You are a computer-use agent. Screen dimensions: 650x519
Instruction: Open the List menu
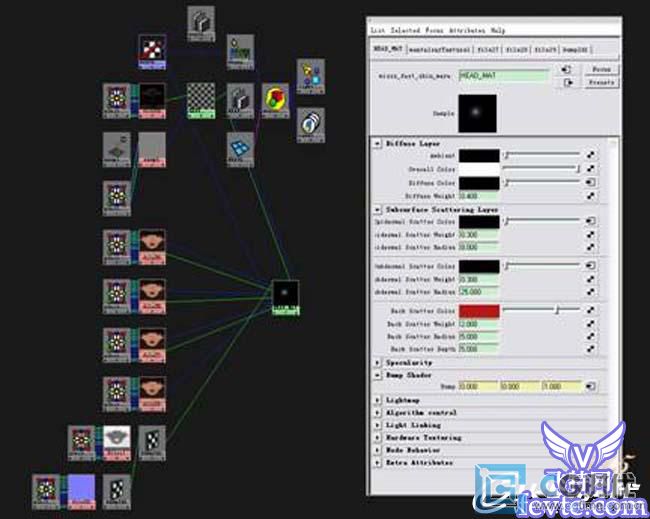click(378, 30)
